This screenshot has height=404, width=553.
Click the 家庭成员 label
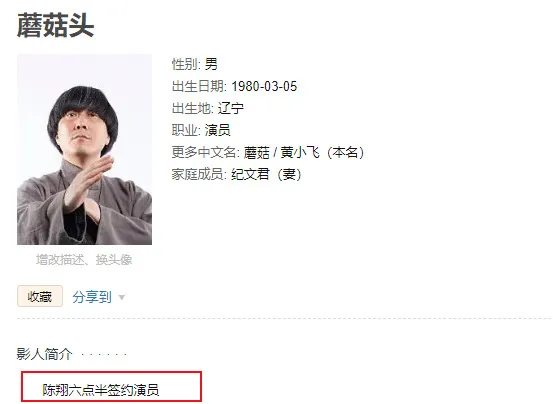[199, 174]
